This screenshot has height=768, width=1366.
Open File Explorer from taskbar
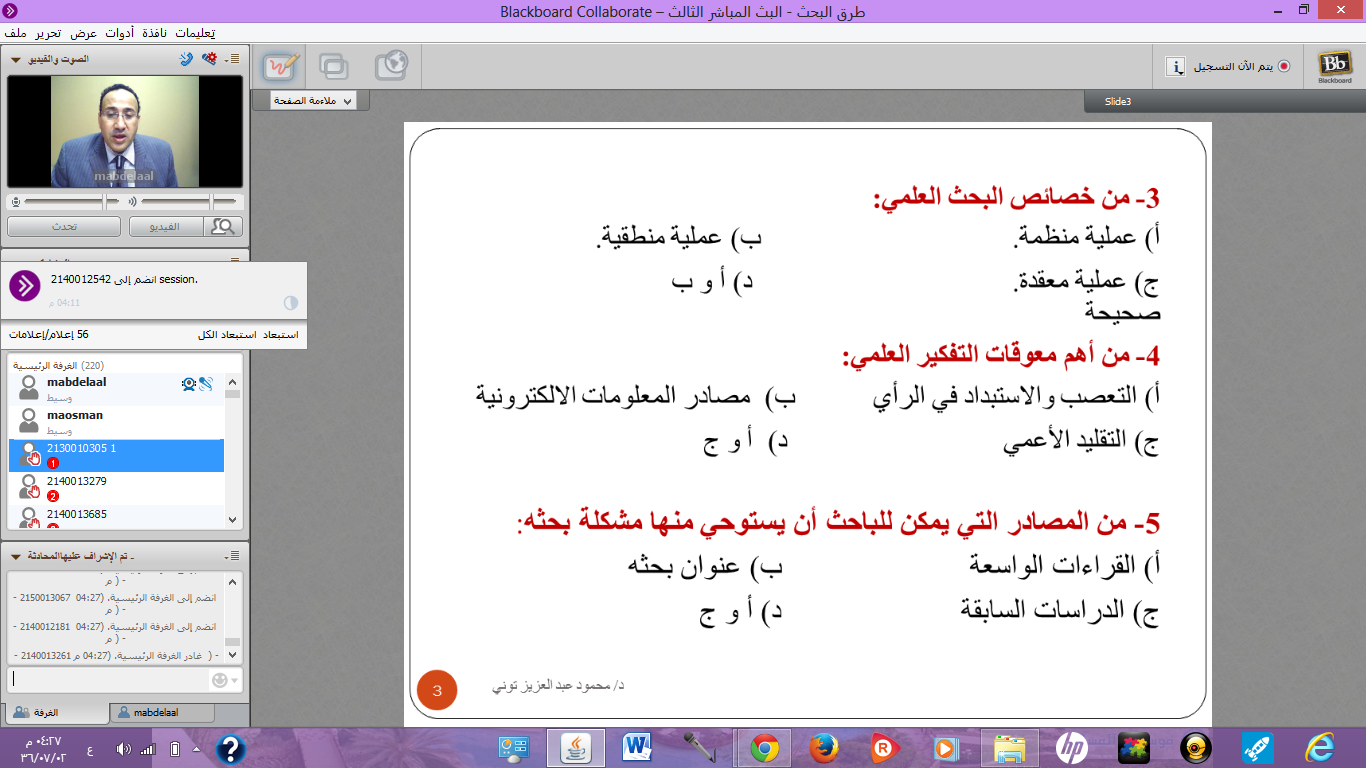[x=1009, y=747]
